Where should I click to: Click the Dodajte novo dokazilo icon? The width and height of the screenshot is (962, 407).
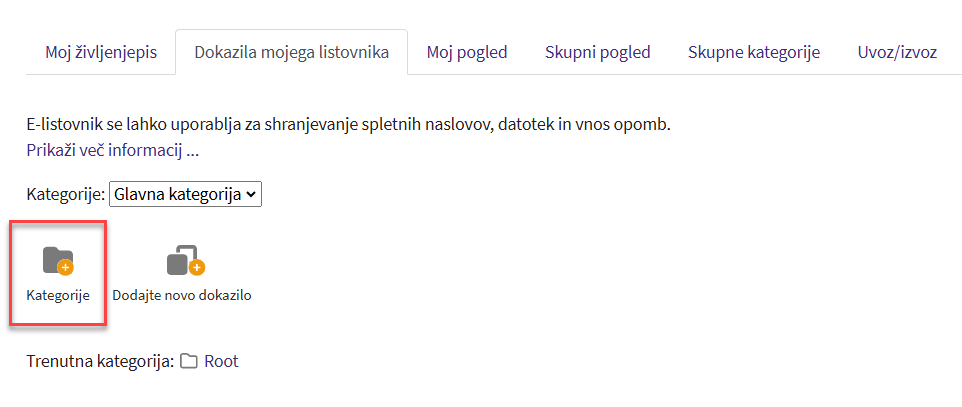click(x=182, y=261)
